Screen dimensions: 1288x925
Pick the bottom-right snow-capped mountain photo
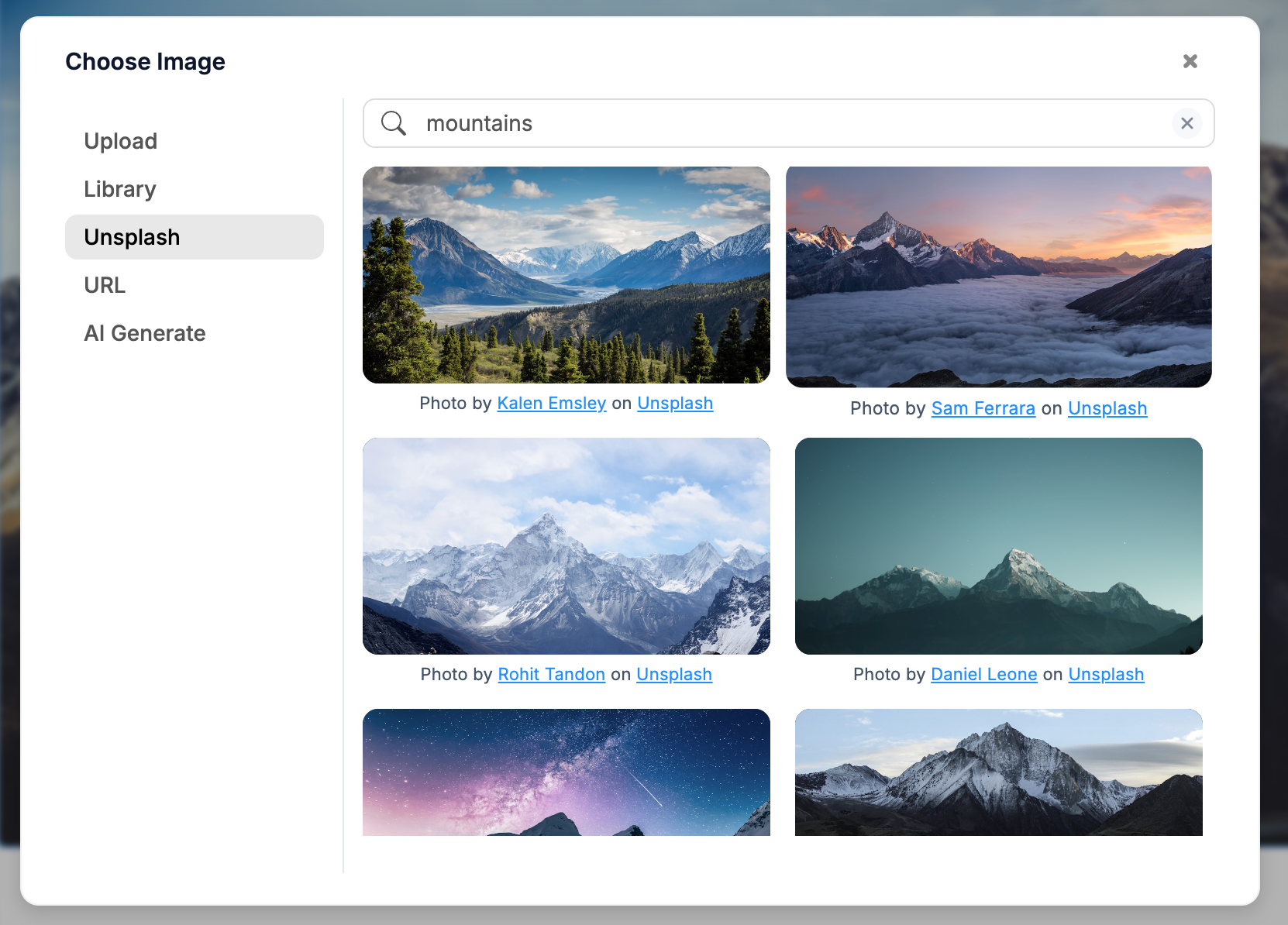coord(998,772)
